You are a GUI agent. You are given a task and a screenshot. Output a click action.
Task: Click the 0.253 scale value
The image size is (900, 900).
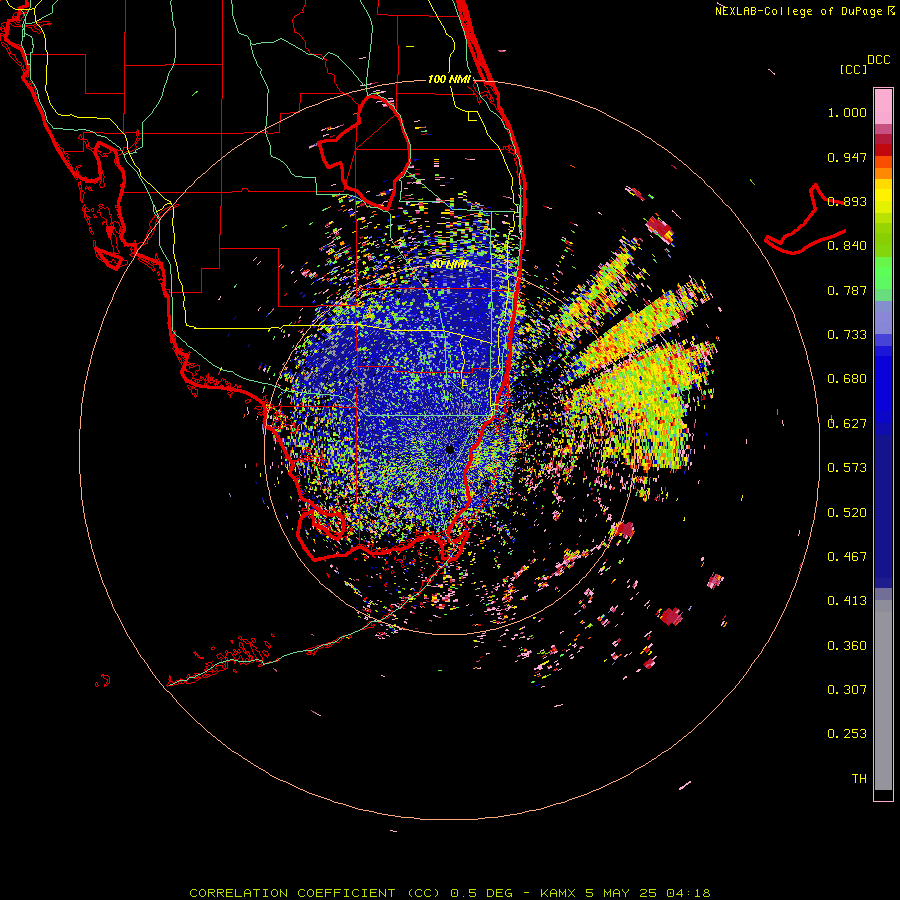pyautogui.click(x=847, y=734)
